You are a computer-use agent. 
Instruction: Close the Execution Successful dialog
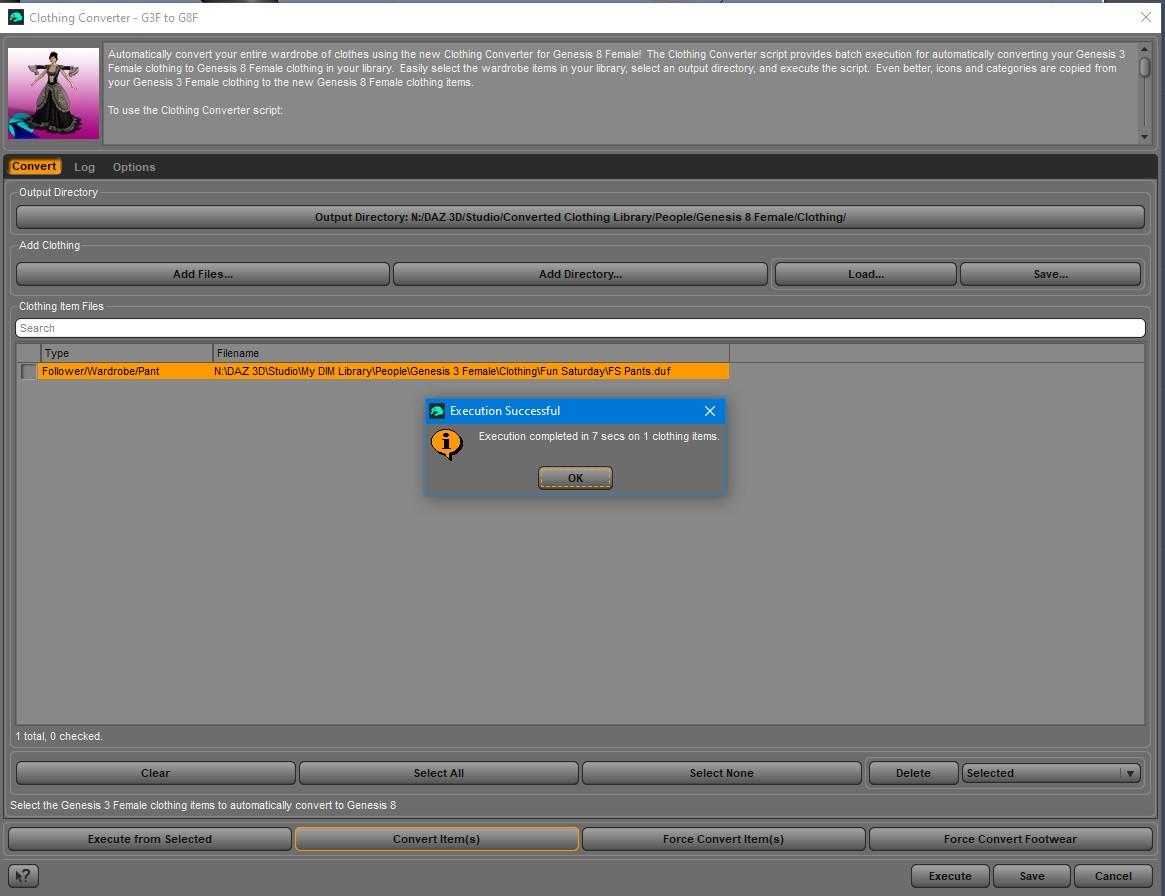point(710,411)
